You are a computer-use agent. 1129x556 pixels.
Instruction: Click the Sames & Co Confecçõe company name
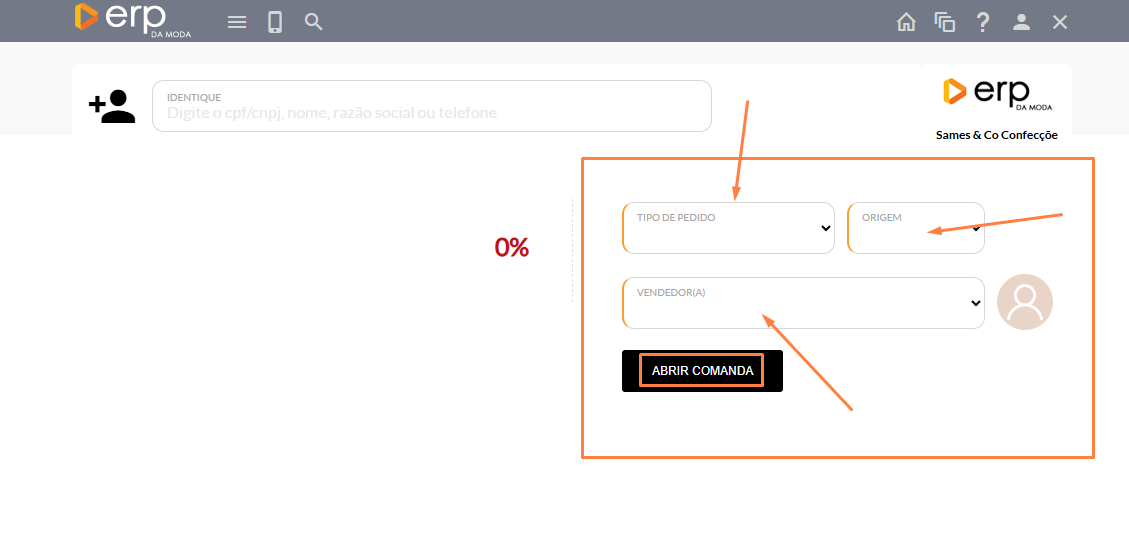(x=996, y=135)
